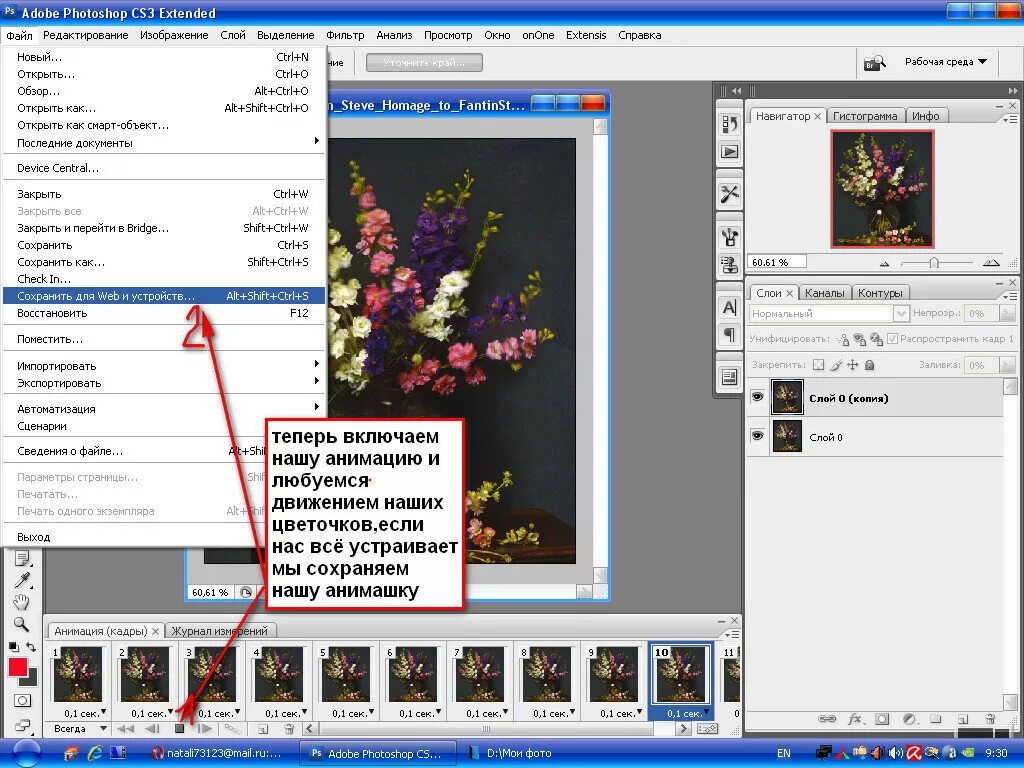The height and width of the screenshot is (768, 1024).
Task: Convert to timeline animation icon
Action: (x=707, y=729)
